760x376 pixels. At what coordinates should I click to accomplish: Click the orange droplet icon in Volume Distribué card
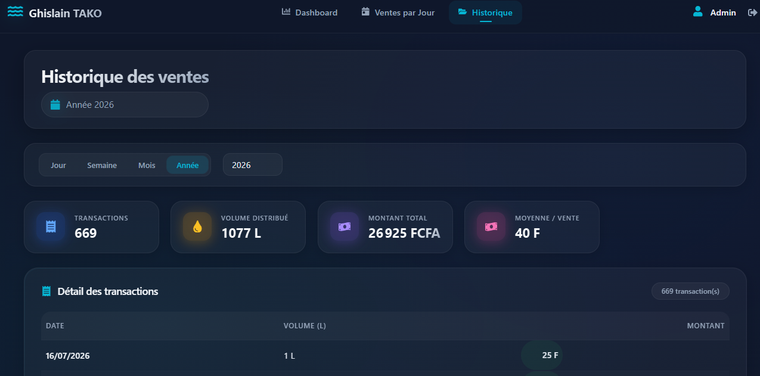coord(197,226)
